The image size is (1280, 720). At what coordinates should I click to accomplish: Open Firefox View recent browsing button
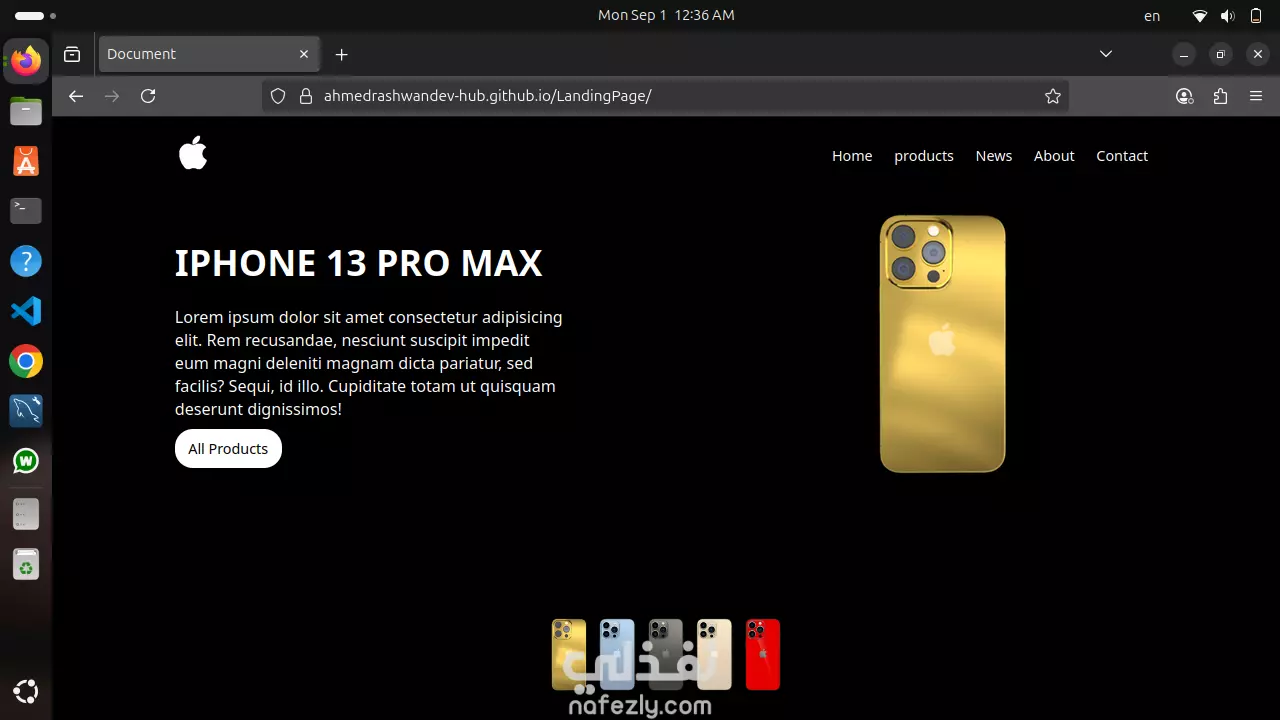72,54
